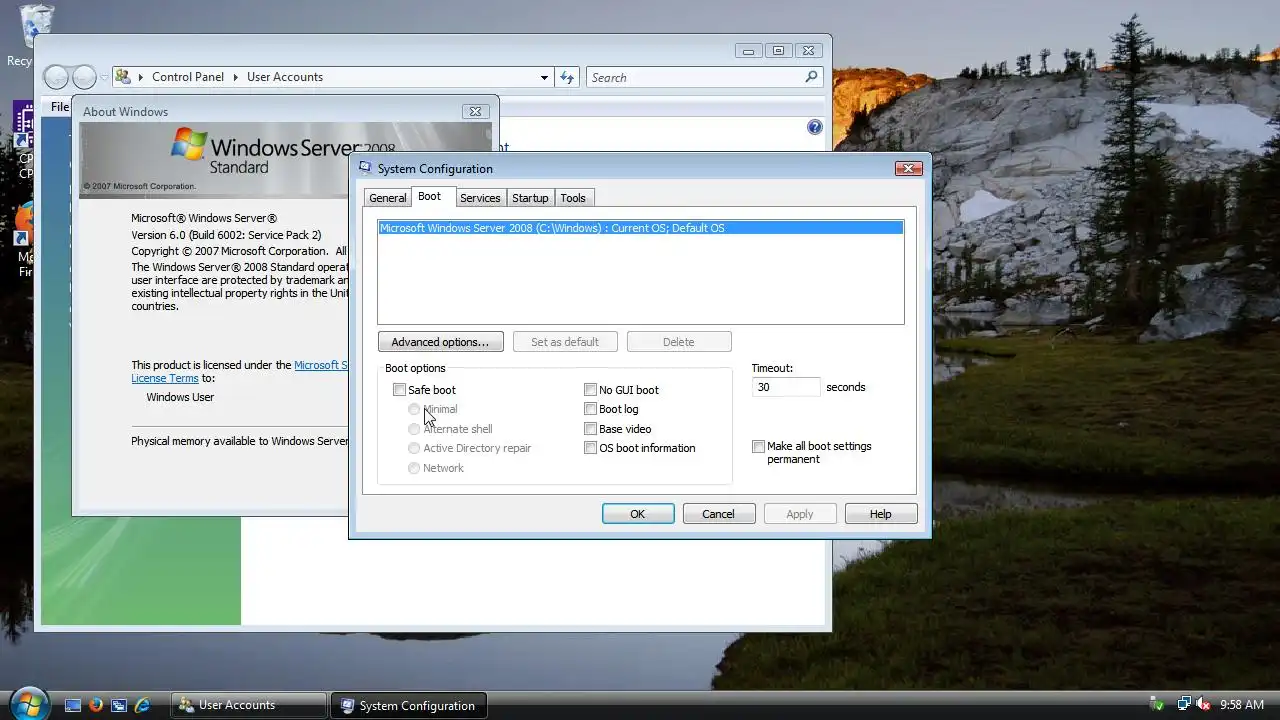Open the Start menu orb
Screen dimensions: 1280x720
[28, 702]
